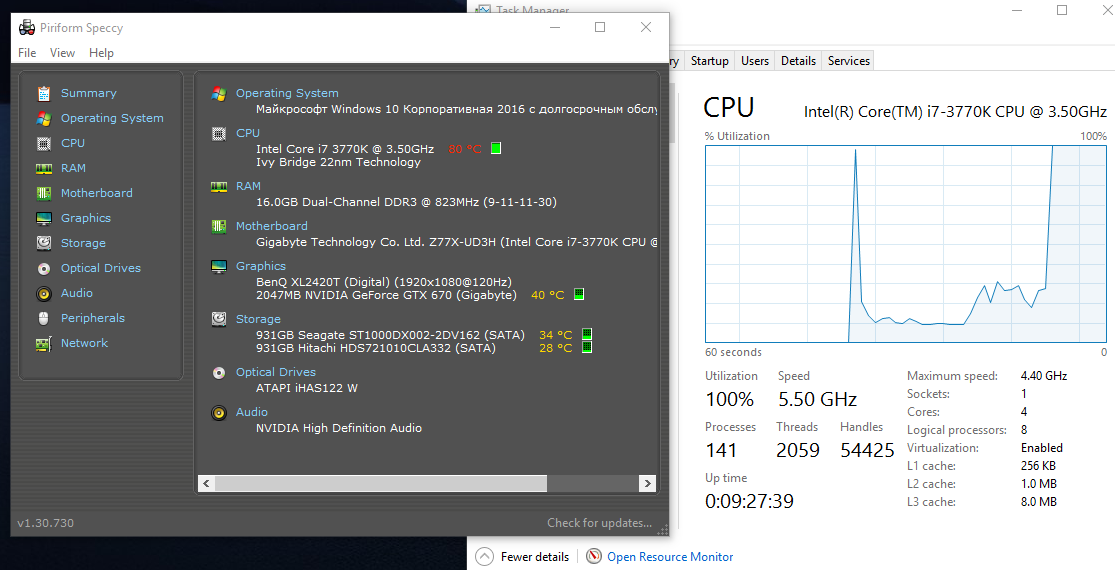Screen dimensions: 1115x570
Task: Click the GTX 670 temperature indicator icon
Action: point(580,294)
